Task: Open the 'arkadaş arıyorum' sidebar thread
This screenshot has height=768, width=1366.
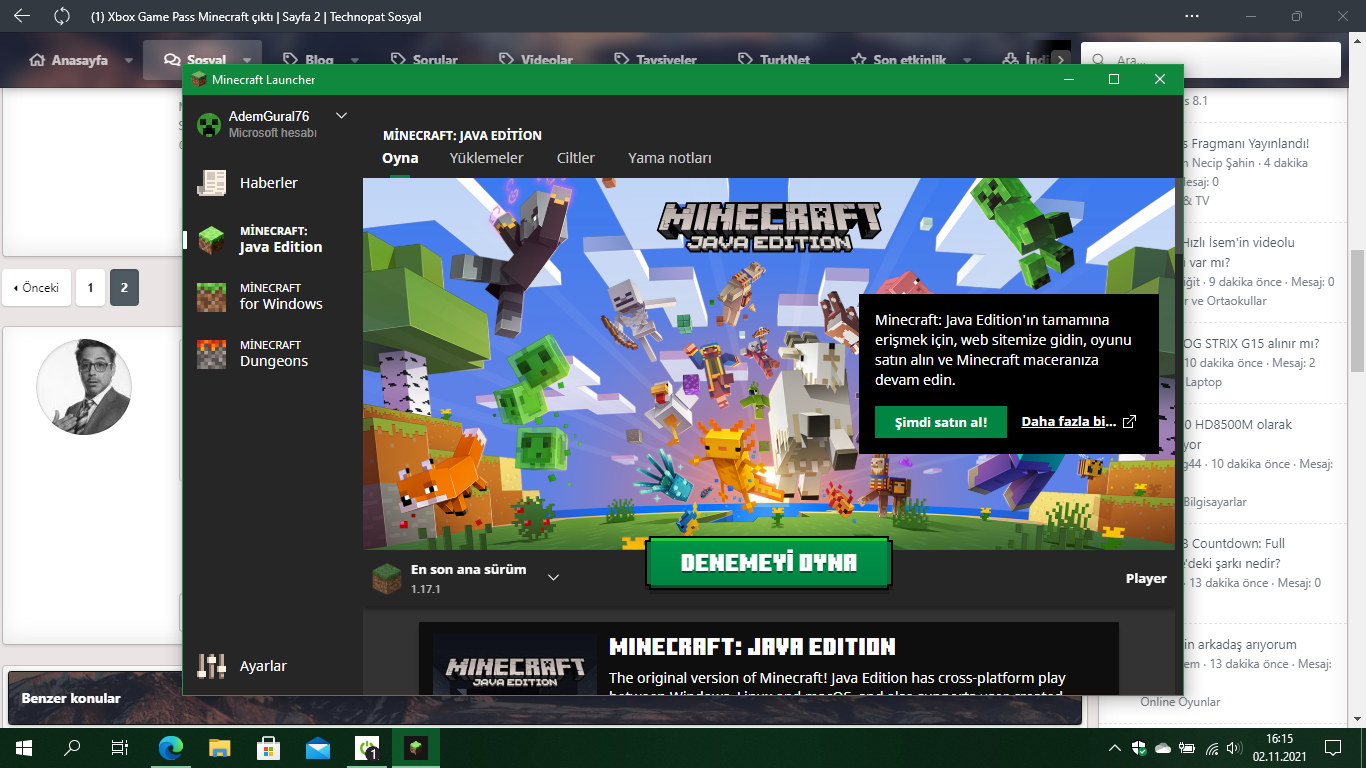Action: pyautogui.click(x=1239, y=644)
